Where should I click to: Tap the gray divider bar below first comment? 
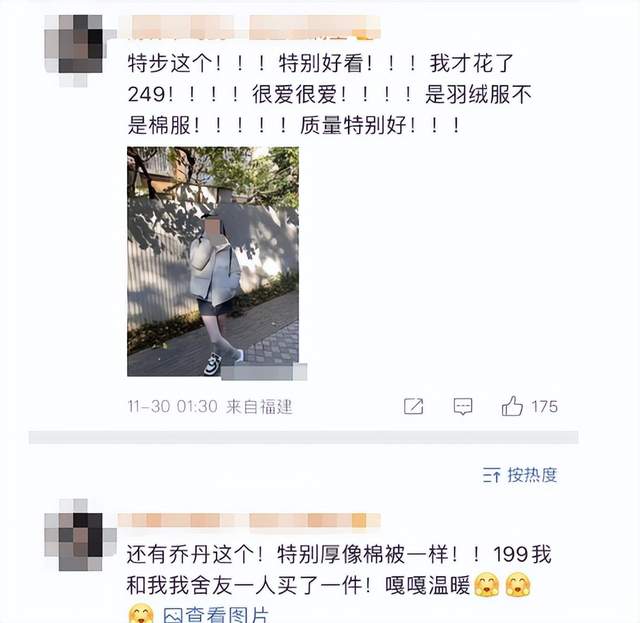pos(303,437)
